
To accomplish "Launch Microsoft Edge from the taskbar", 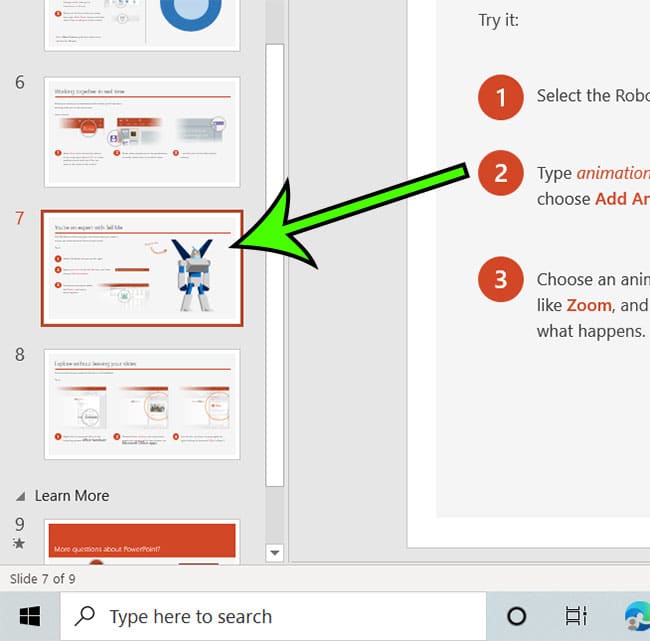I will click(638, 616).
